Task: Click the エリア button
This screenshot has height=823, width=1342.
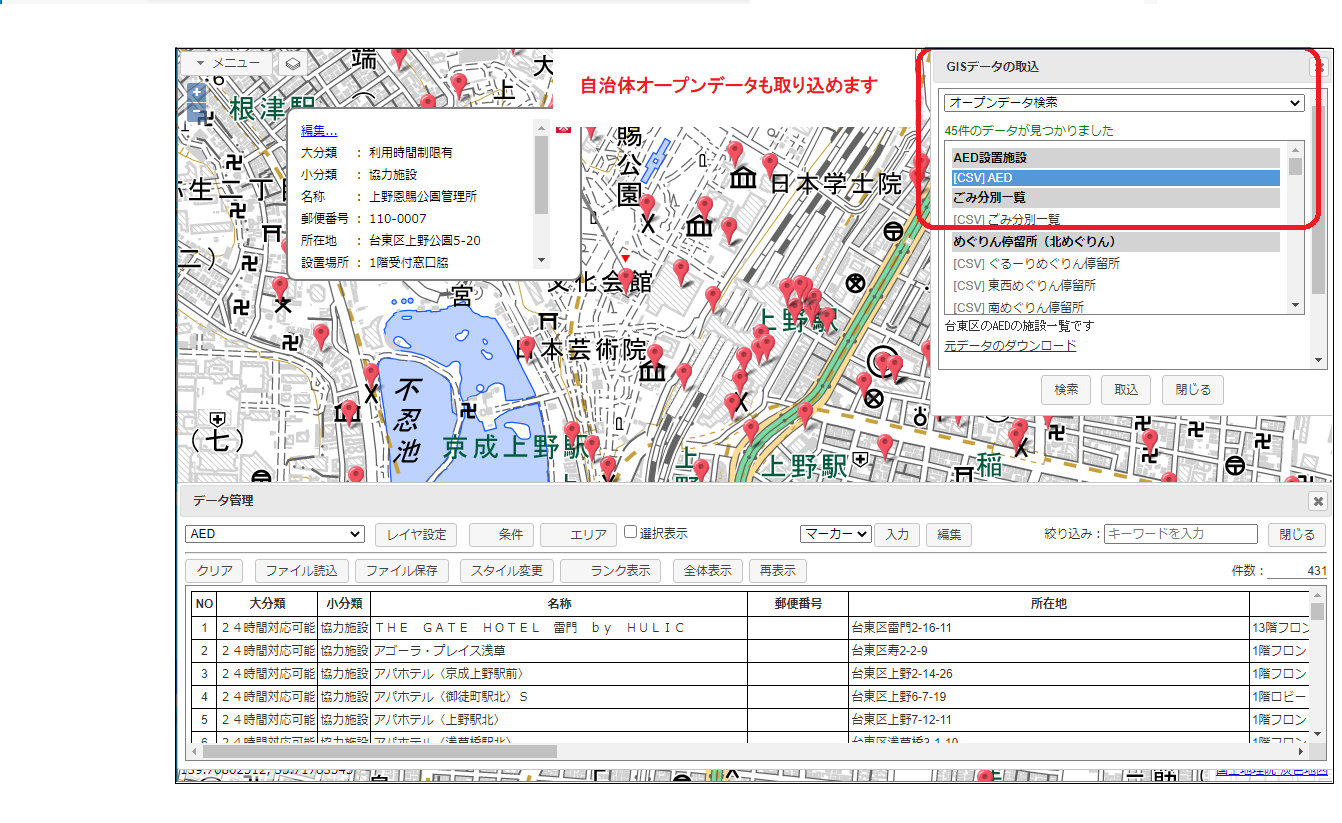Action: pos(578,535)
